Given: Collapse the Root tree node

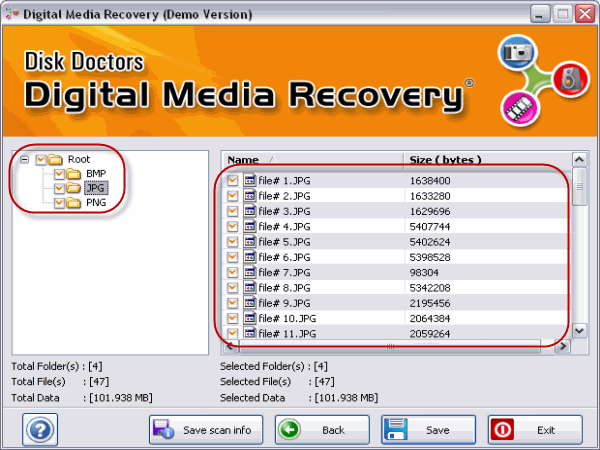Looking at the screenshot, I should [24, 159].
